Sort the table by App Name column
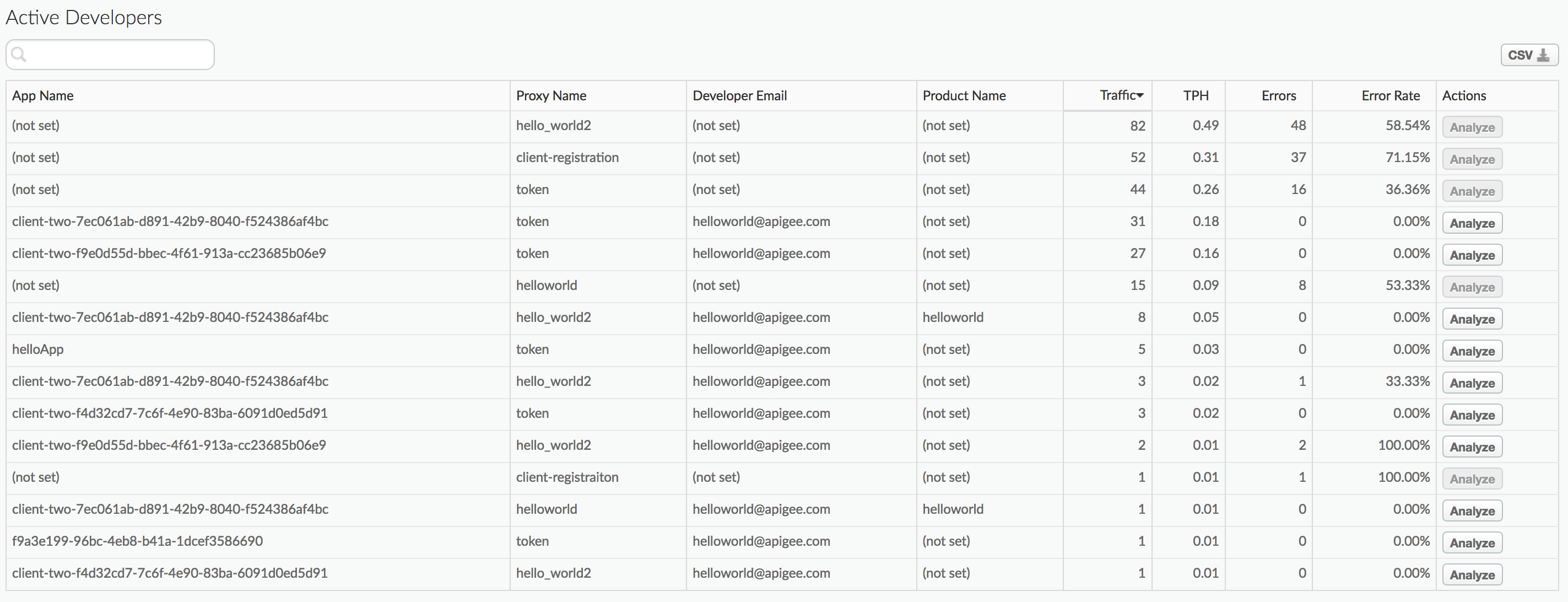The image size is (1568, 602). pos(42,95)
